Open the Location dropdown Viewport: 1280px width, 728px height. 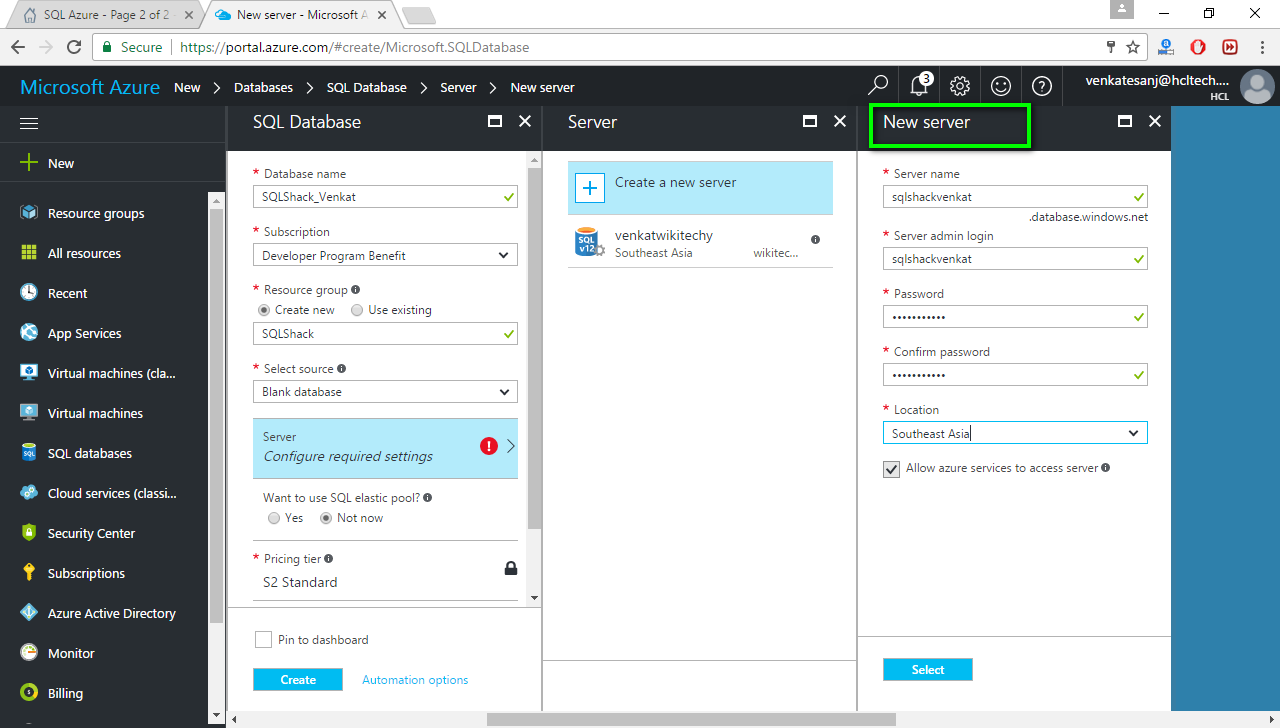point(1015,433)
